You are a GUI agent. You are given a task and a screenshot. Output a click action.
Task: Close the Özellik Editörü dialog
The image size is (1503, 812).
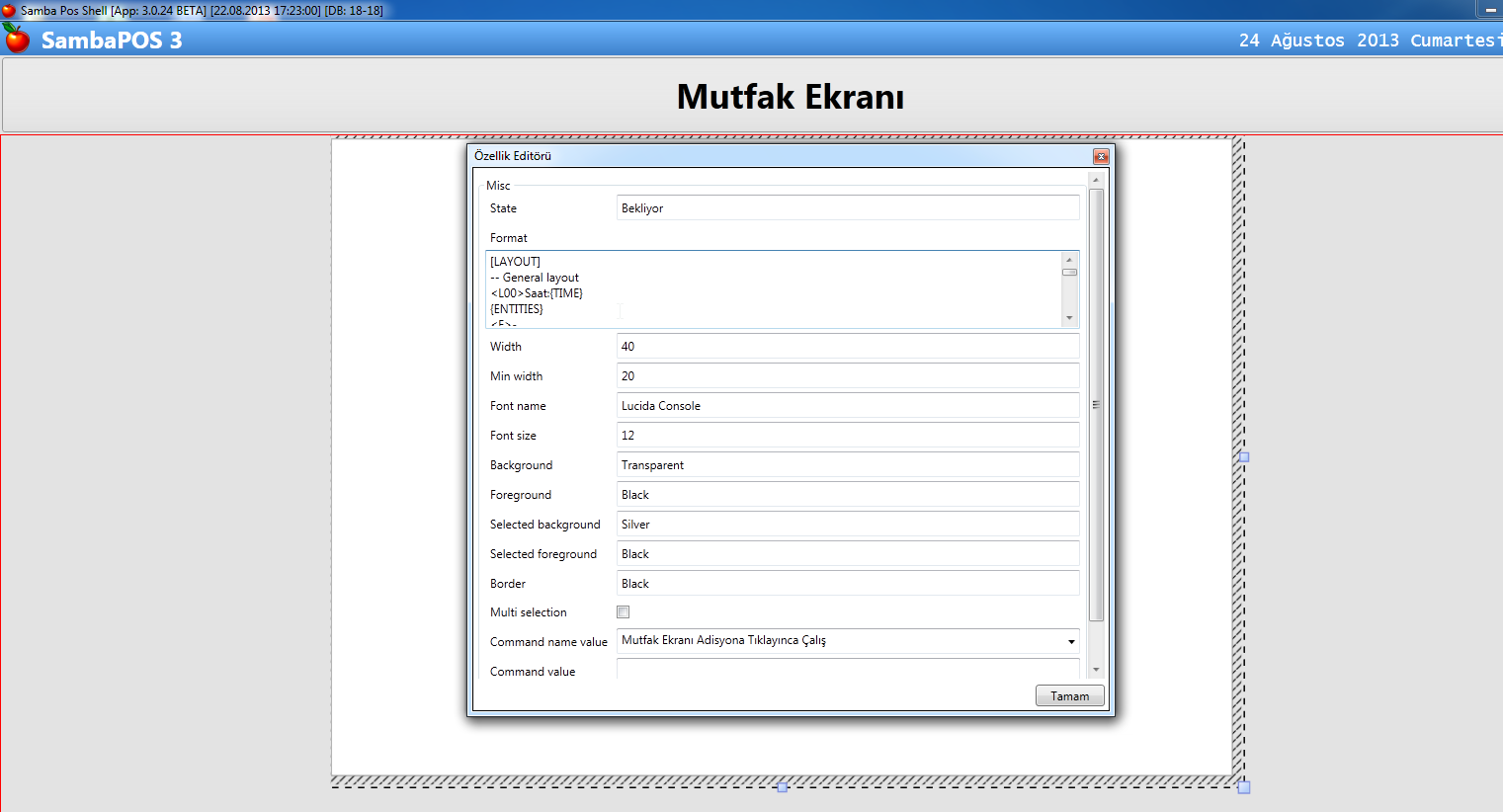click(x=1100, y=156)
